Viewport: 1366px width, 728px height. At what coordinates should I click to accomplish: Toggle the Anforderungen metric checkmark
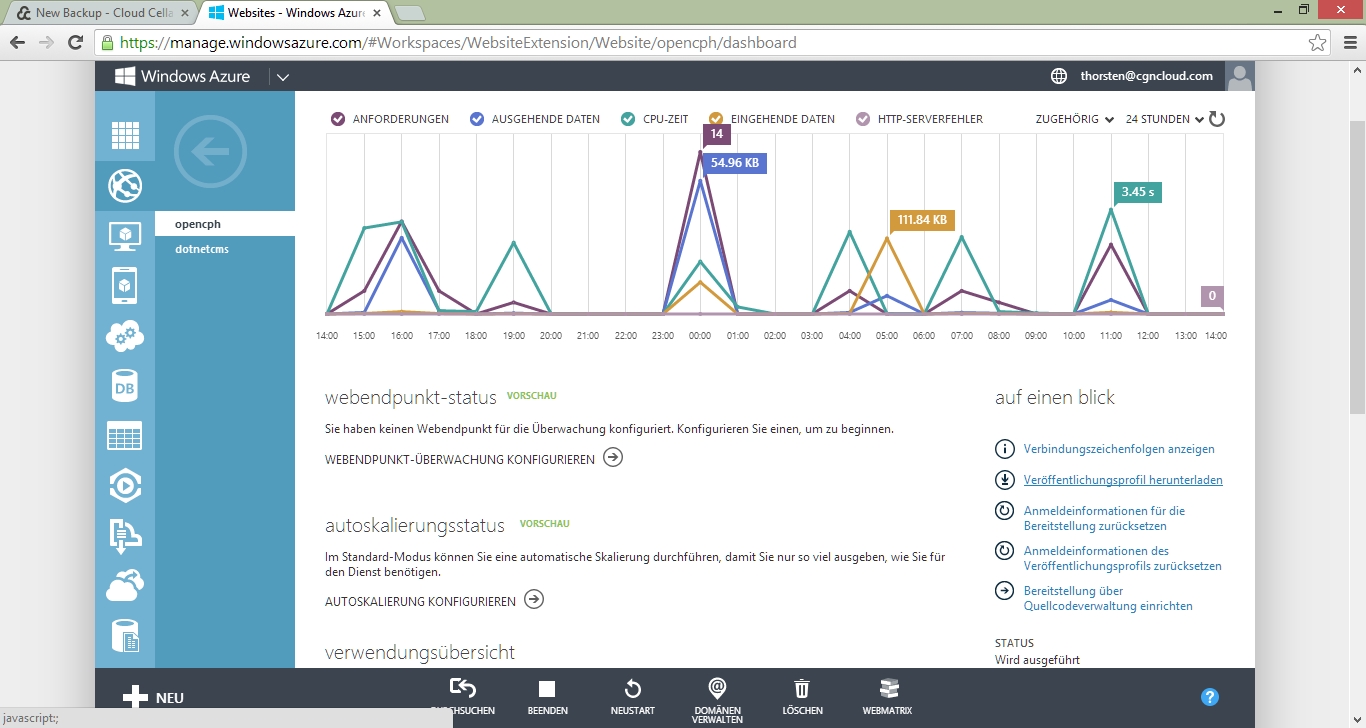tap(338, 119)
